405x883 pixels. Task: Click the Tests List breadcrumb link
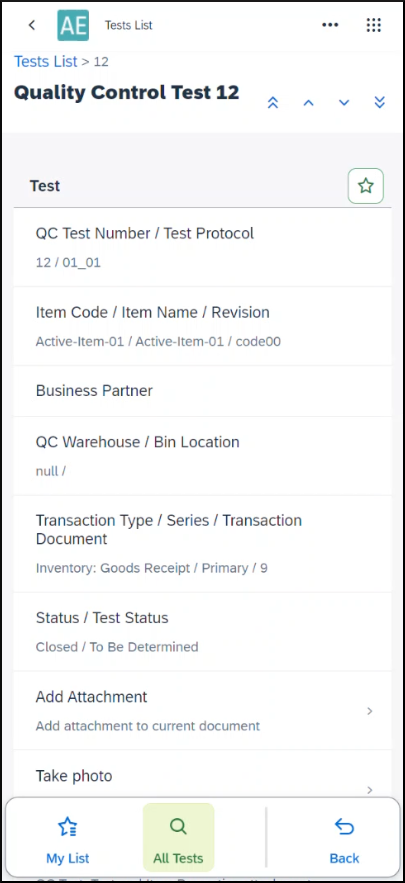pyautogui.click(x=46, y=61)
